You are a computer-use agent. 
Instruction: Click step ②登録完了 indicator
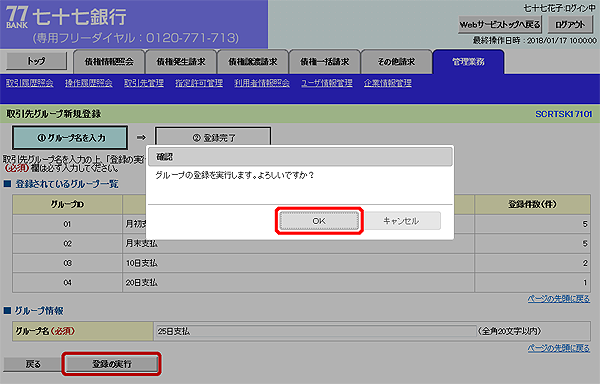(214, 137)
